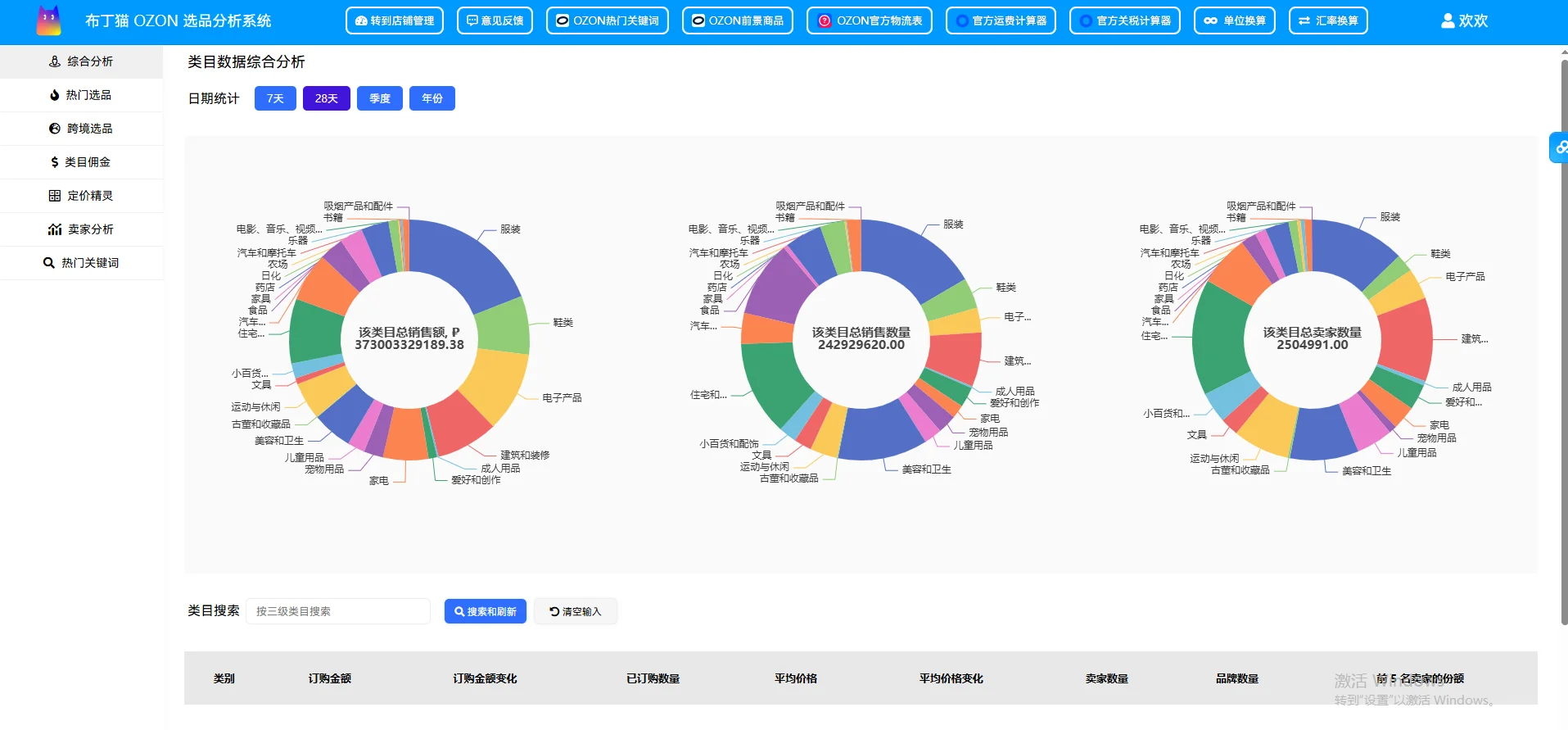This screenshot has height=730, width=1568.
Task: Click 品牌数量 column header
Action: (x=1237, y=678)
